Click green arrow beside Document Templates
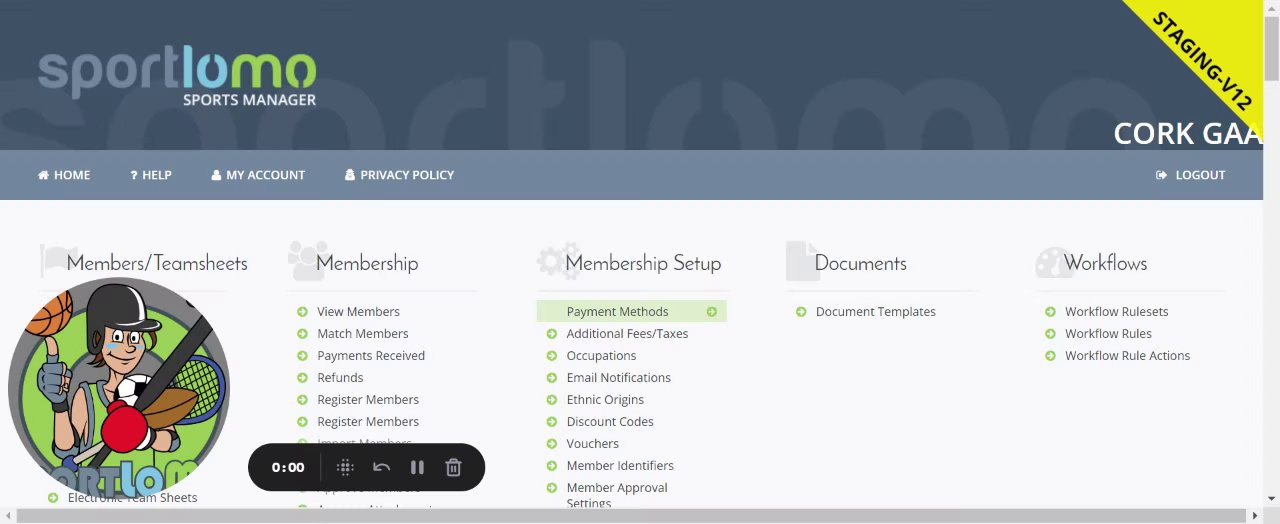Viewport: 1280px width, 524px height. (x=801, y=312)
